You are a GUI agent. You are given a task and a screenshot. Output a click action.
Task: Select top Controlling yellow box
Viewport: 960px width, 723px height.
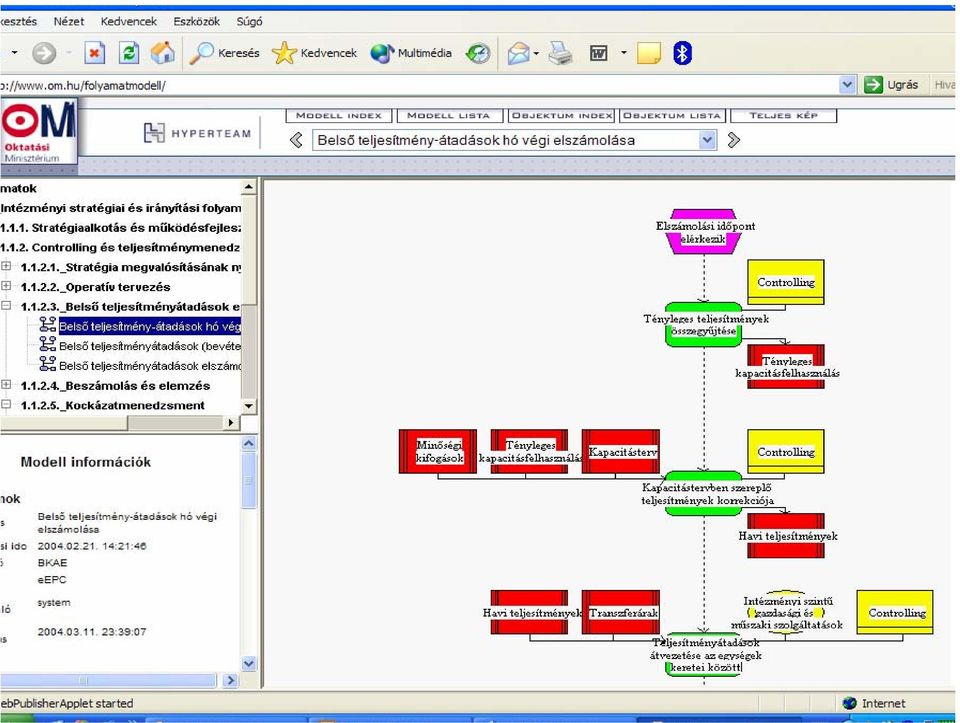click(786, 282)
